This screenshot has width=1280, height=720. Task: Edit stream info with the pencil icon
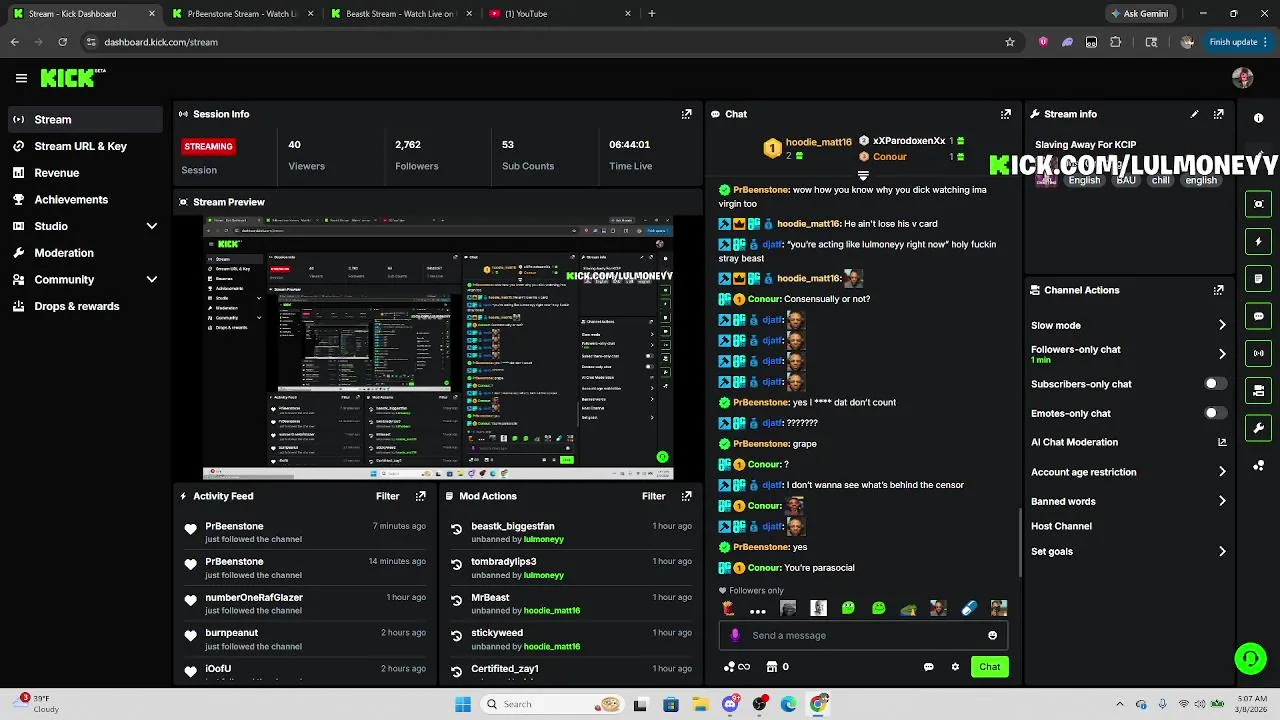pos(1194,114)
